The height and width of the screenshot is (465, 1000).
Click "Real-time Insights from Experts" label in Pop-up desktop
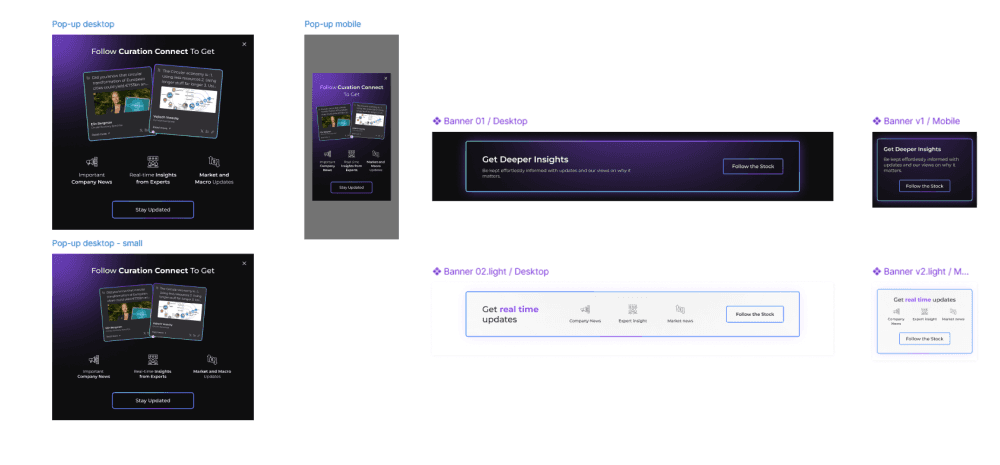(153, 179)
